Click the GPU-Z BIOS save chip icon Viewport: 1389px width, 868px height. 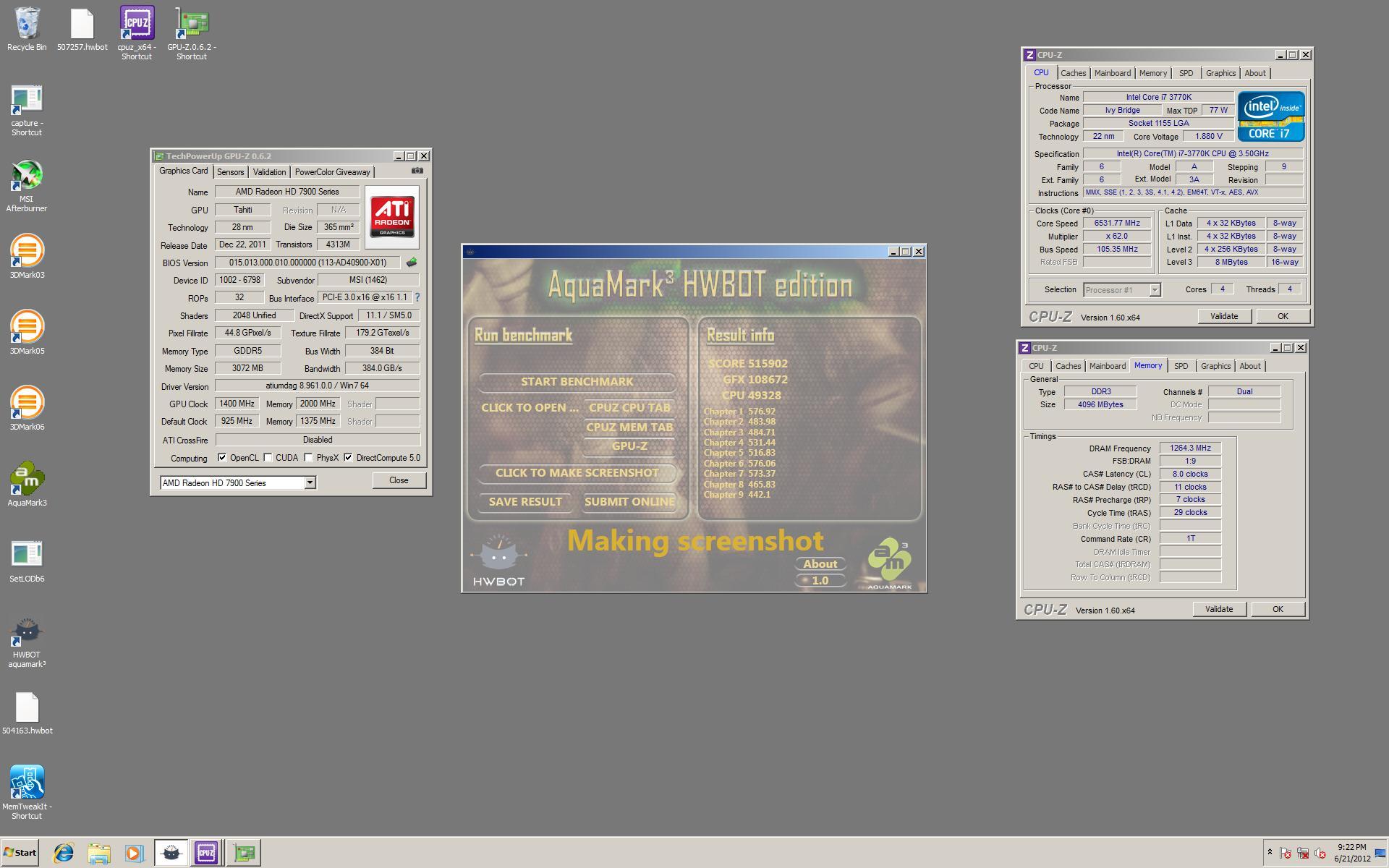(412, 263)
